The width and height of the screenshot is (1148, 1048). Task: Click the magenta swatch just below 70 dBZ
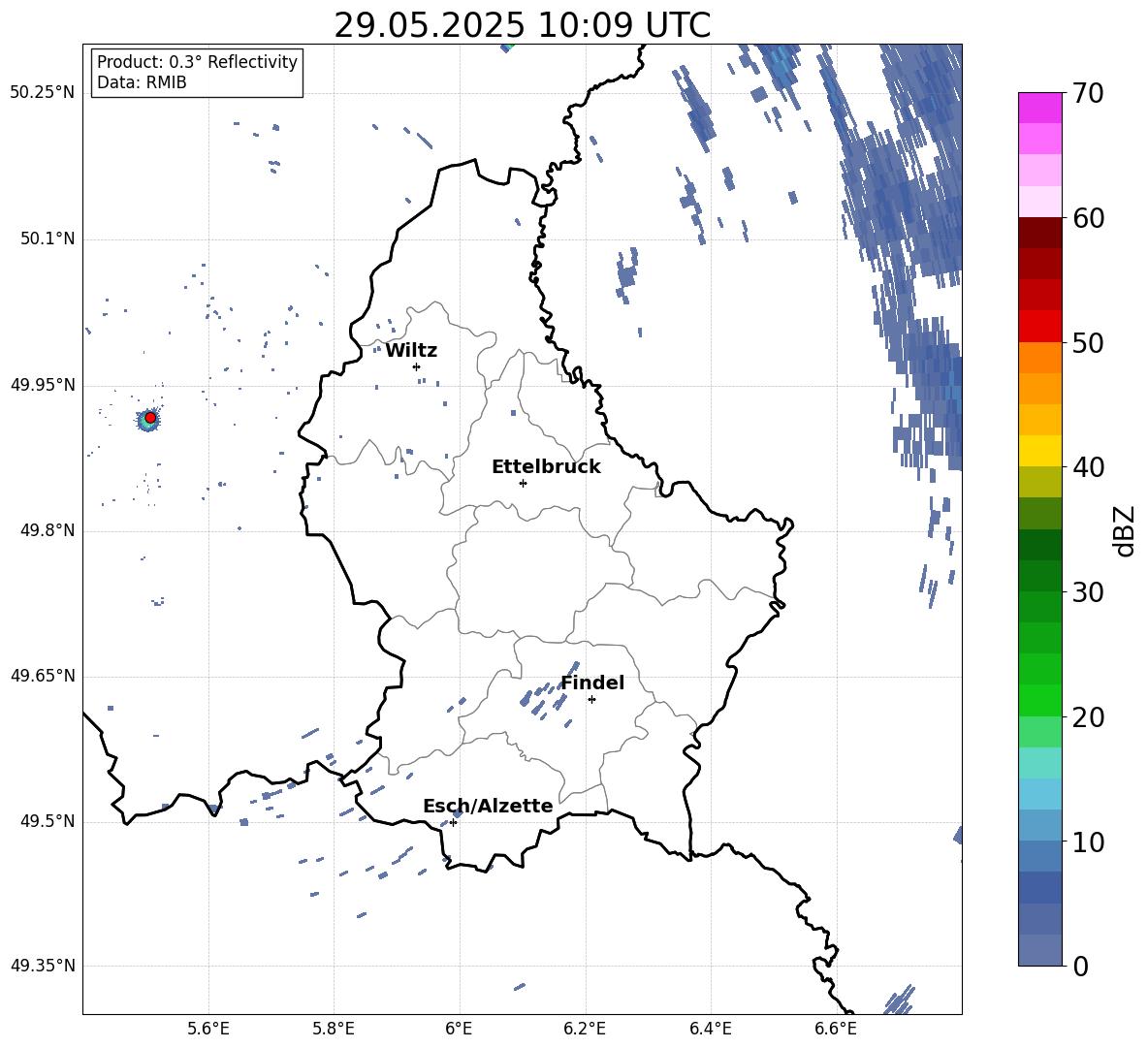pos(1040,108)
